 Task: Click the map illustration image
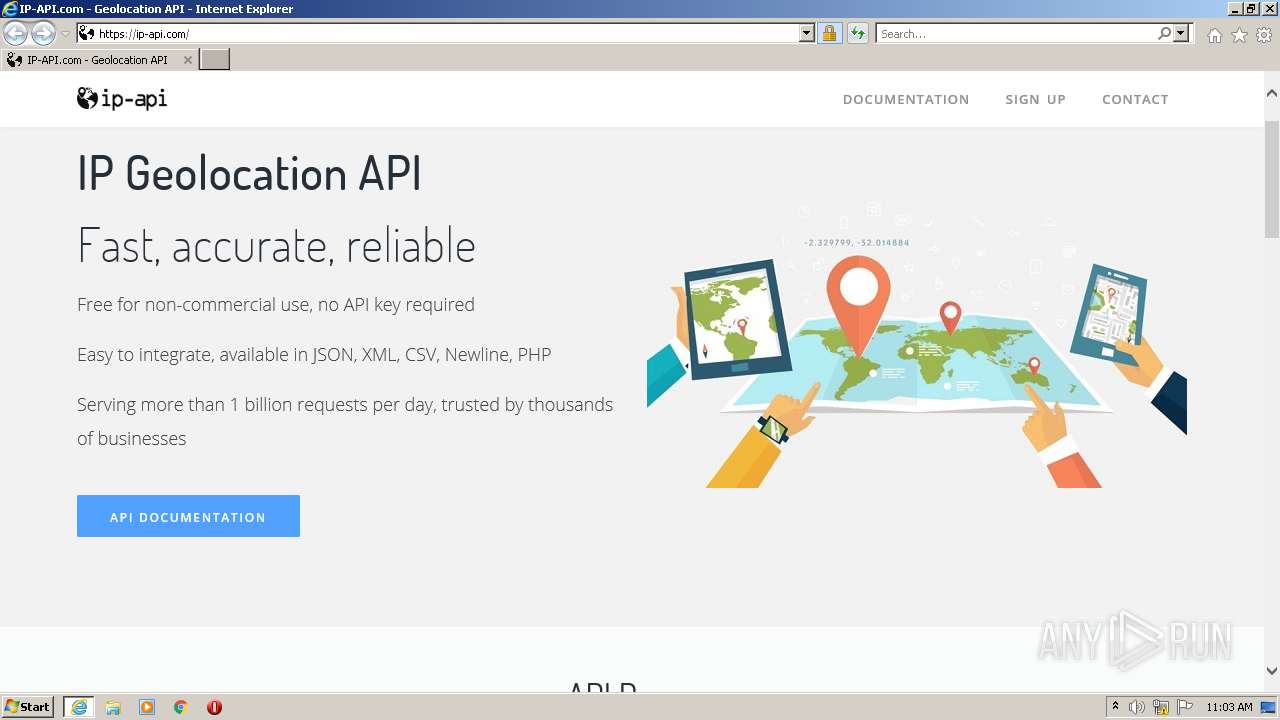click(x=917, y=345)
